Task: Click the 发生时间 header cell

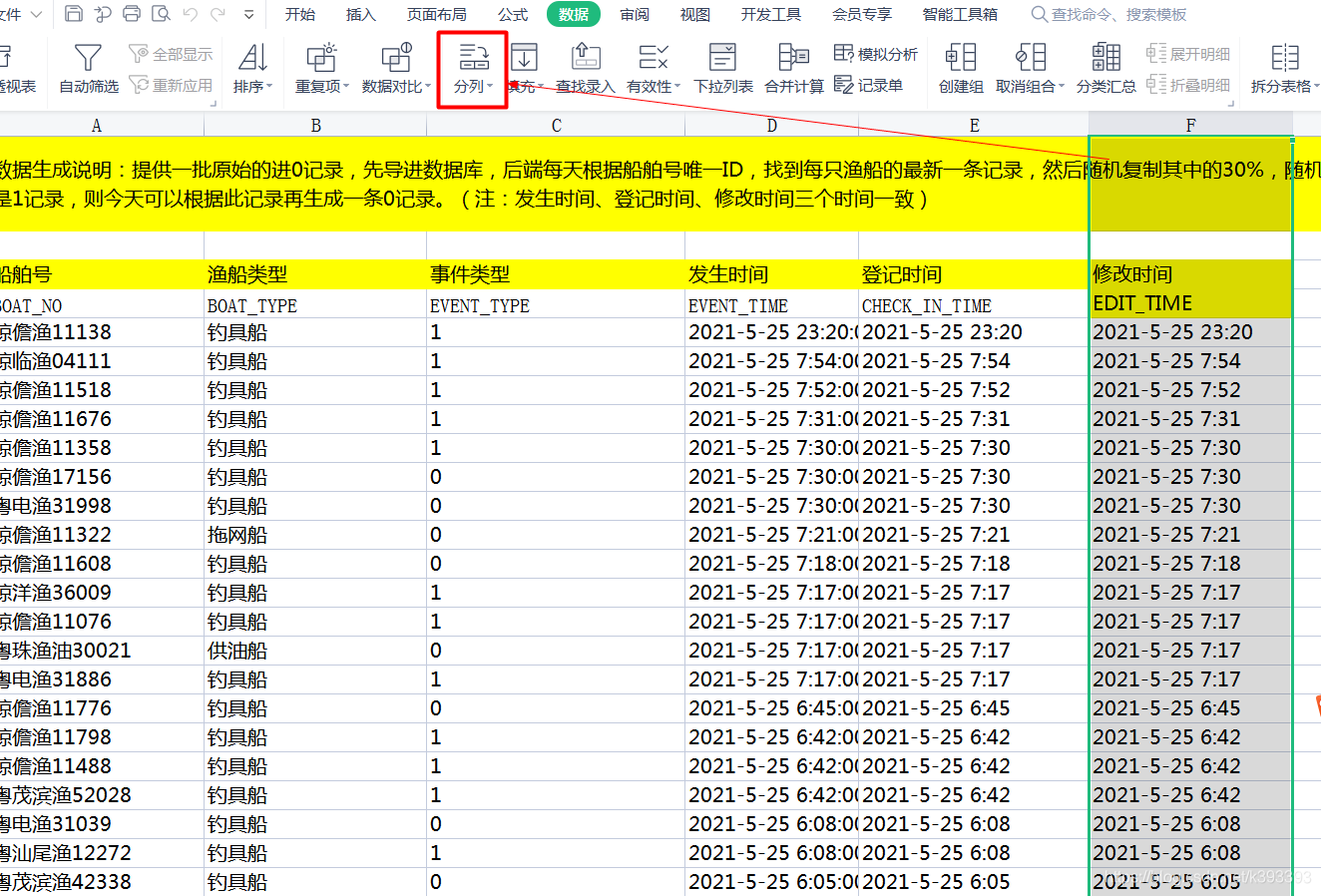Action: coord(771,274)
